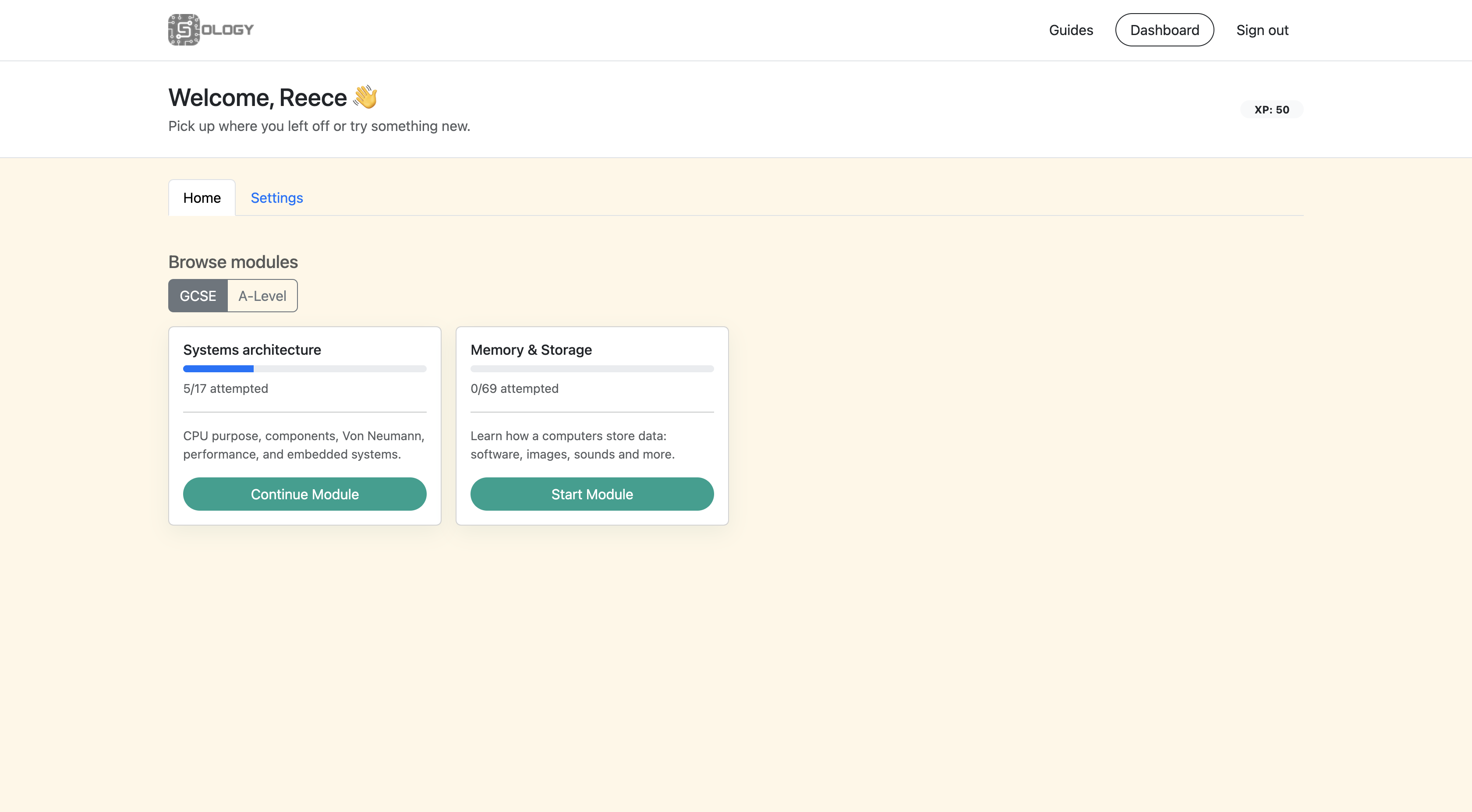
Task: Click the Memory & Storage card title
Action: point(531,350)
